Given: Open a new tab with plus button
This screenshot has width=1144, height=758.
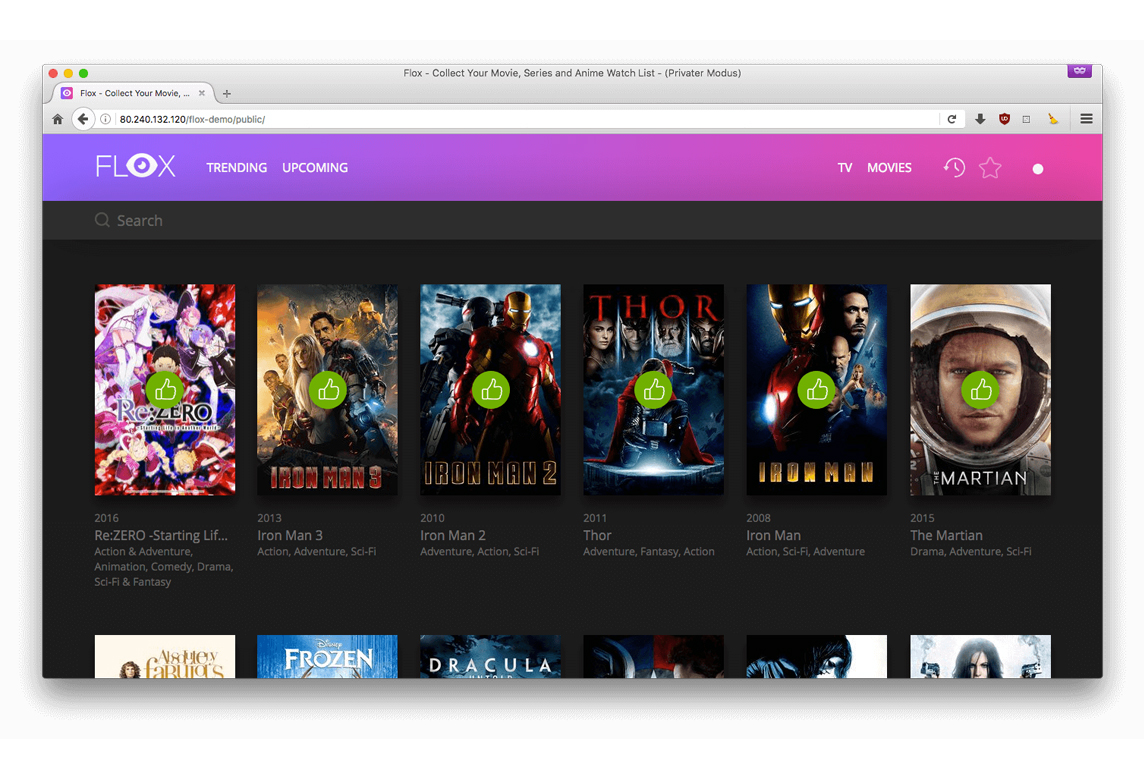Looking at the screenshot, I should [227, 93].
